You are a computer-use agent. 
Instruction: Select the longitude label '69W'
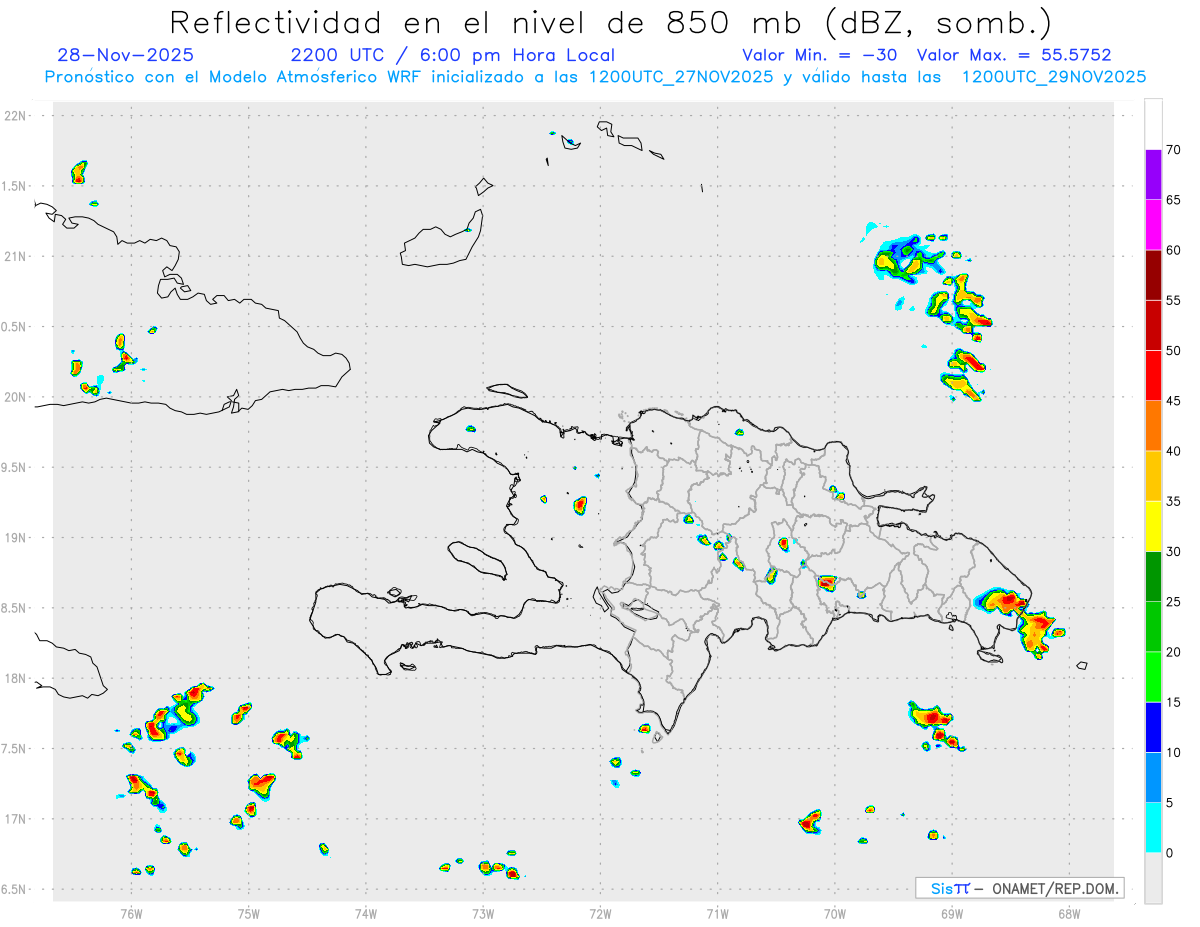[x=952, y=913]
